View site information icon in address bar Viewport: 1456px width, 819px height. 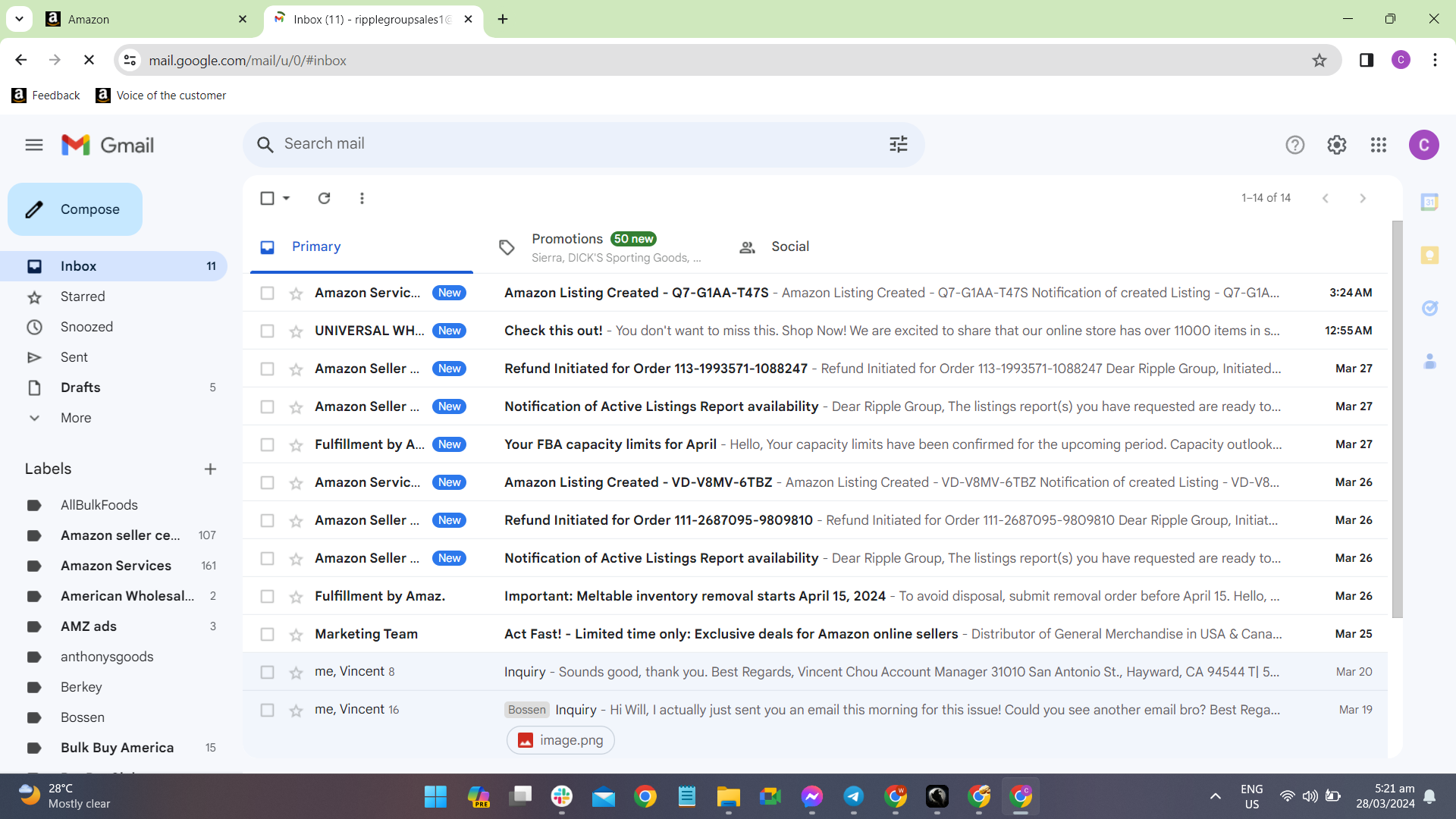(x=130, y=60)
